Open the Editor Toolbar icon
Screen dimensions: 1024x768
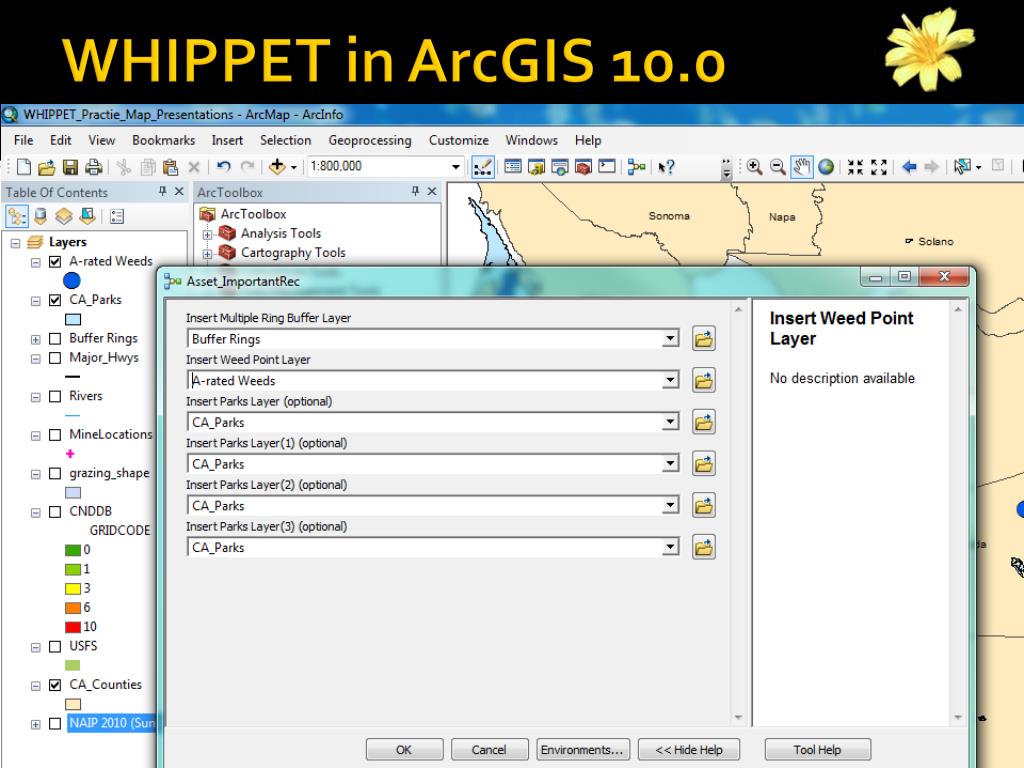(x=483, y=167)
